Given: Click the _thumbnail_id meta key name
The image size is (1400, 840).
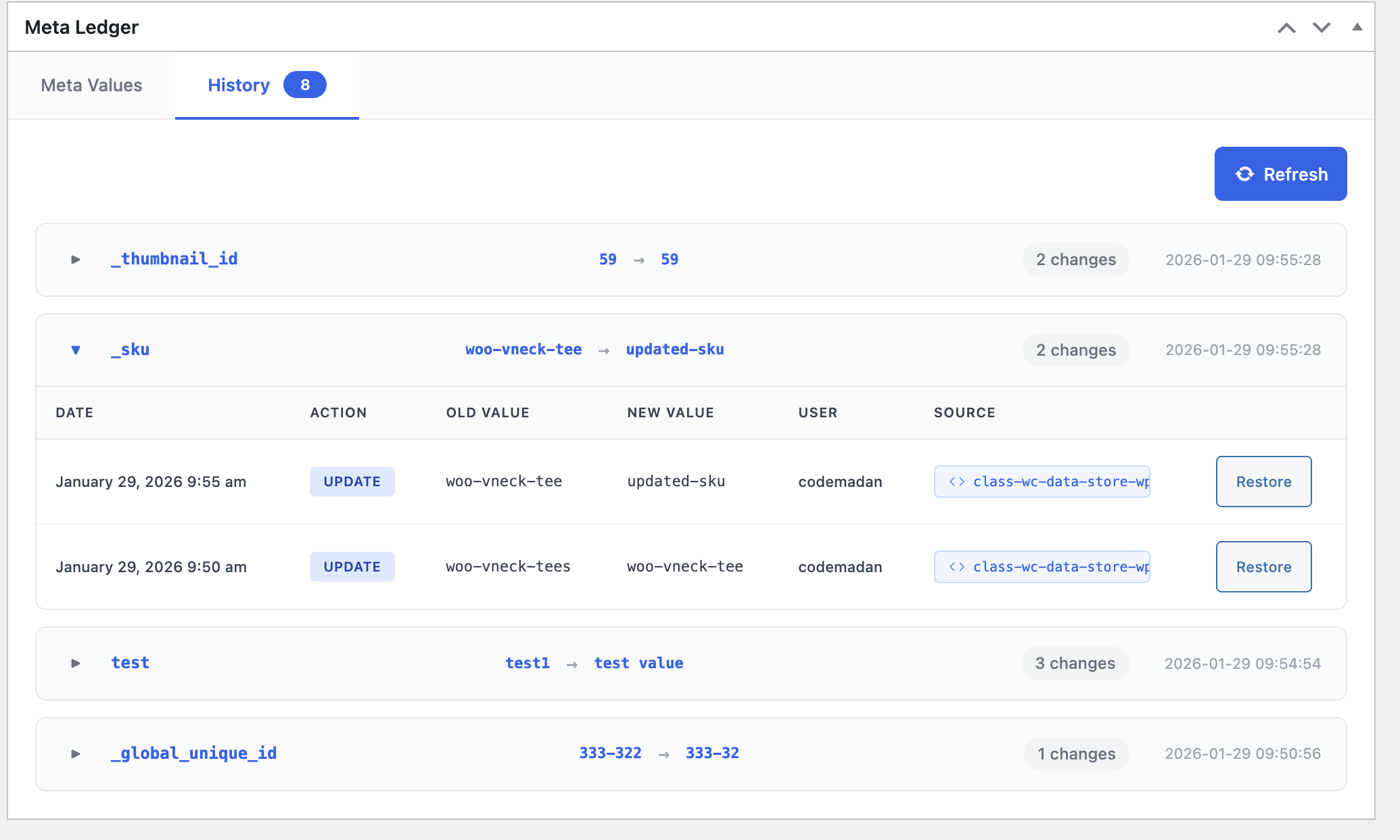Looking at the screenshot, I should [x=174, y=259].
